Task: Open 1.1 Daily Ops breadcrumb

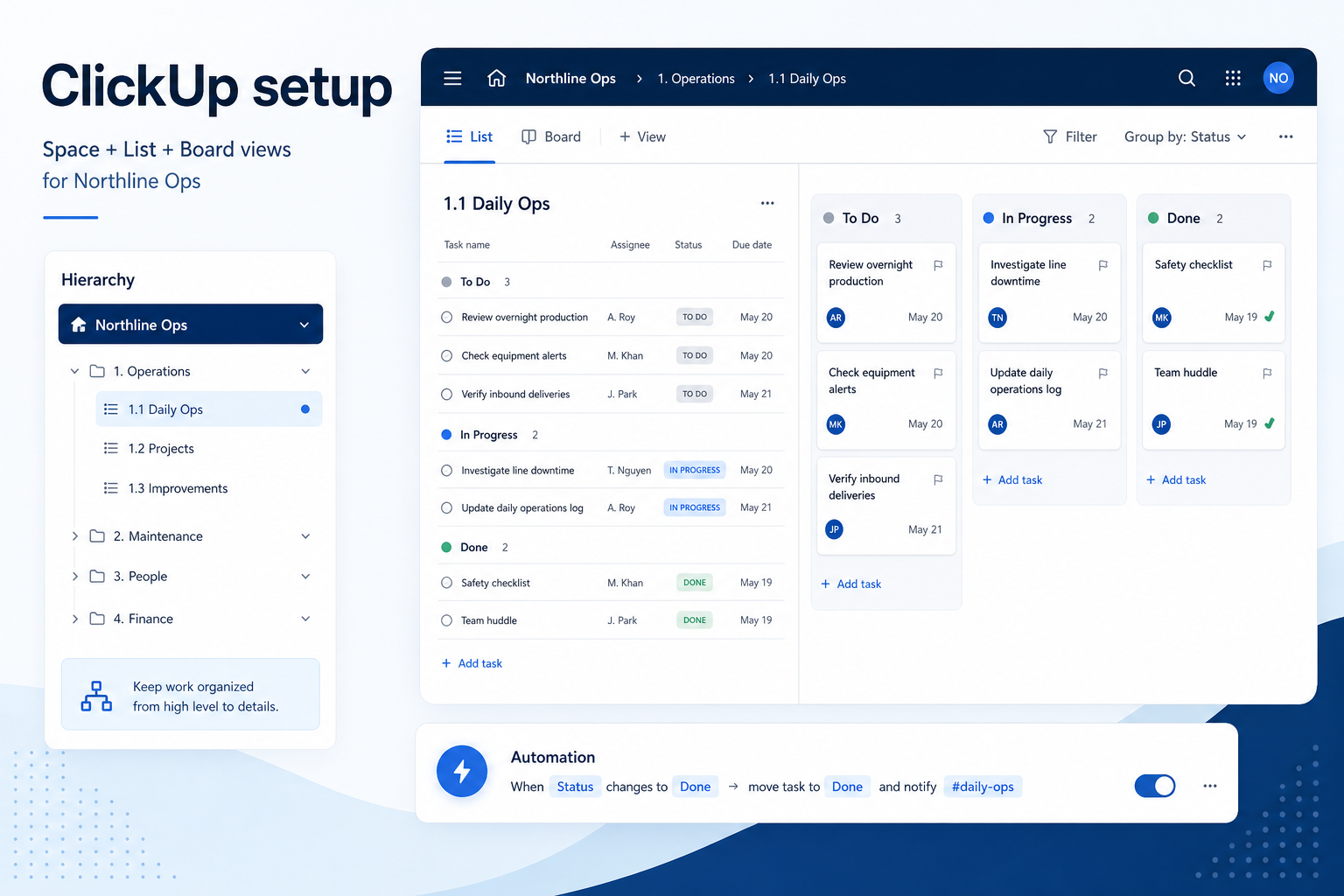Action: [x=807, y=78]
